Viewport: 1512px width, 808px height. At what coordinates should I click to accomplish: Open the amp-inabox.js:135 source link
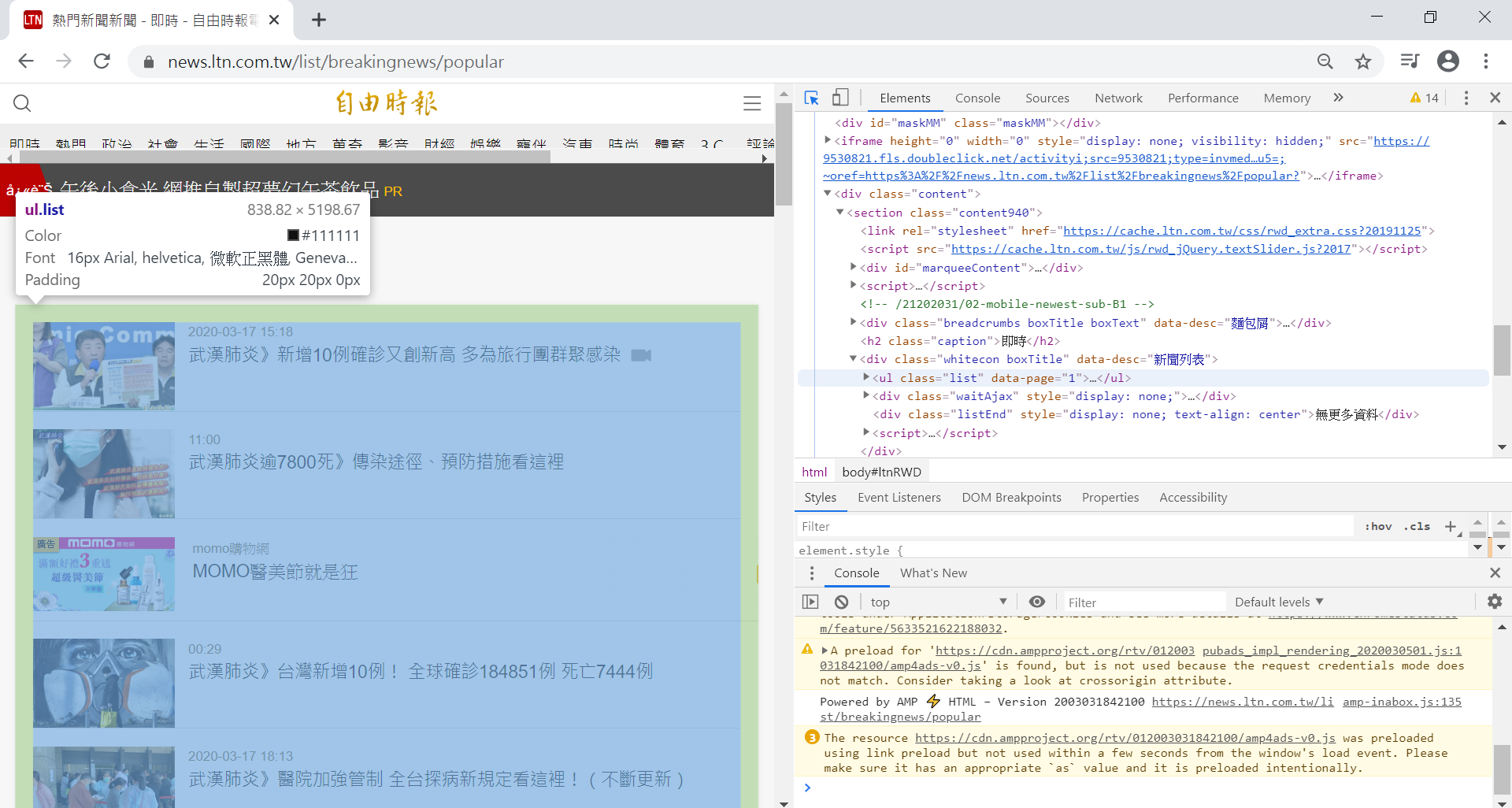(1402, 702)
